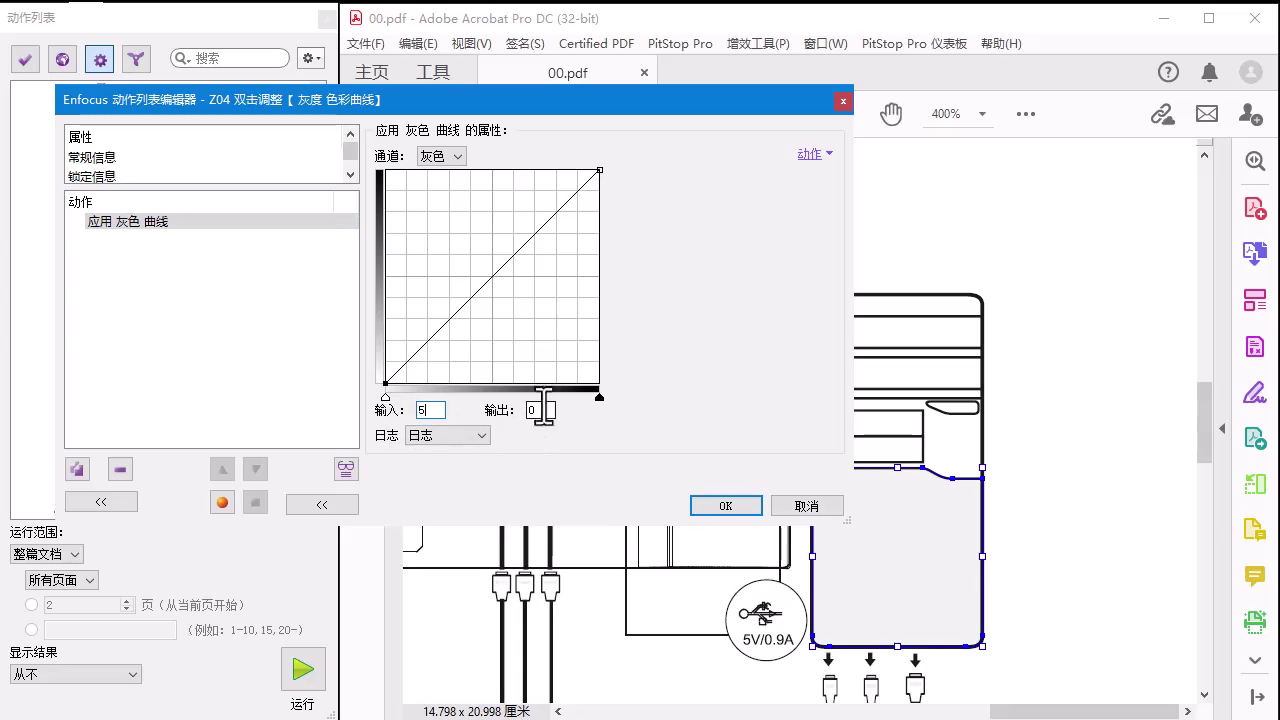
Task: Open the share link icon
Action: pos(1162,114)
